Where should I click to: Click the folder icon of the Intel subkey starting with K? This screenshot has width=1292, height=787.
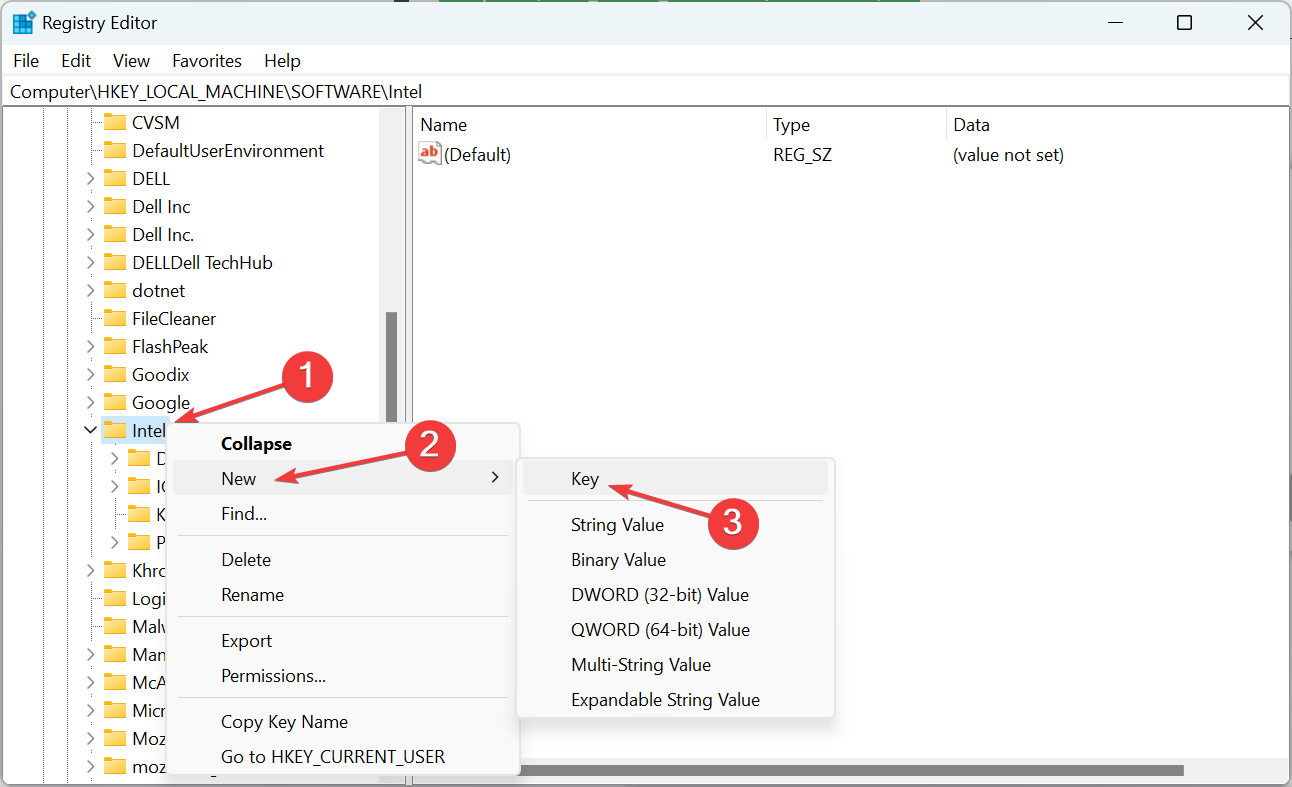click(139, 514)
